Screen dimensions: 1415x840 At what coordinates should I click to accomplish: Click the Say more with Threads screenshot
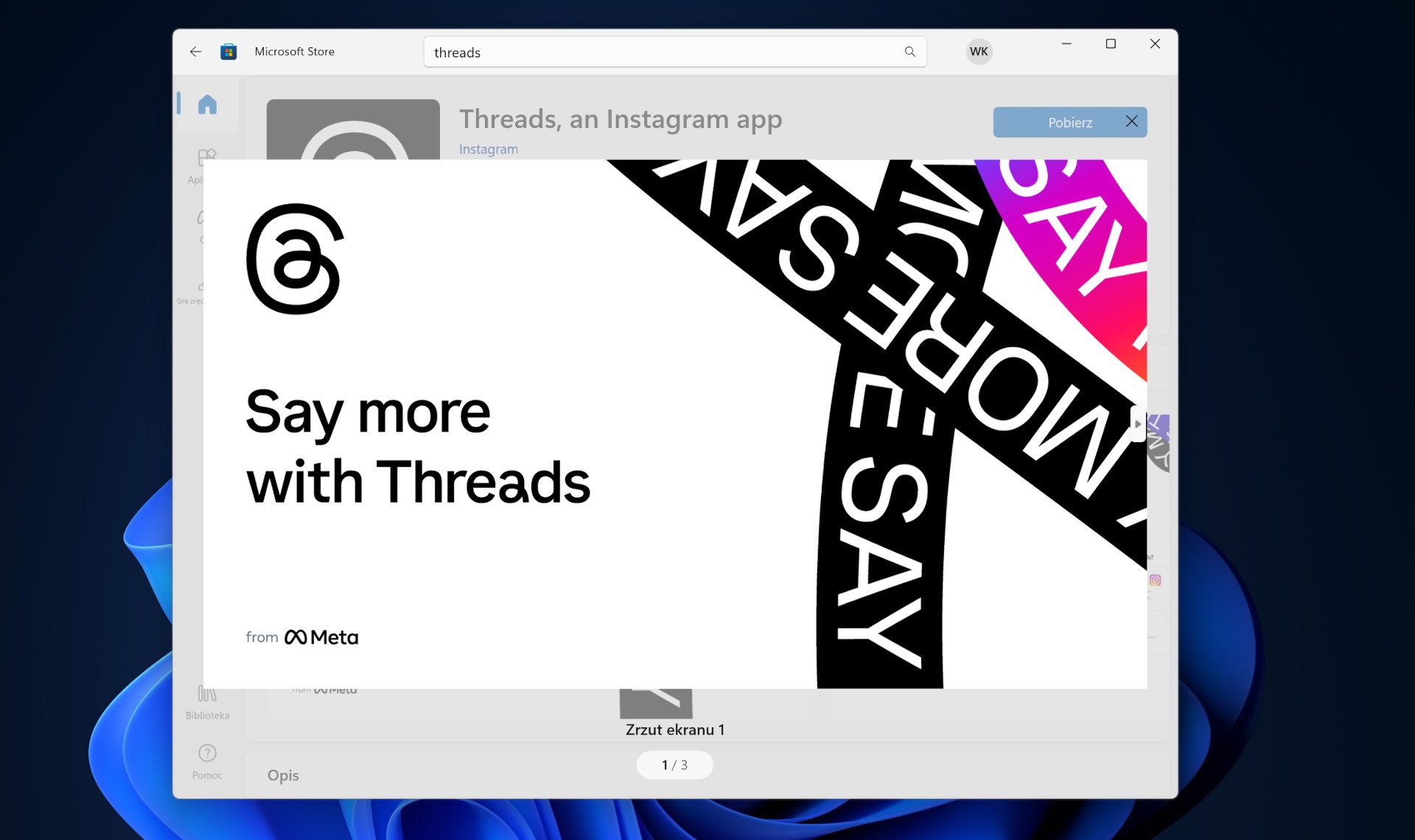(x=675, y=424)
